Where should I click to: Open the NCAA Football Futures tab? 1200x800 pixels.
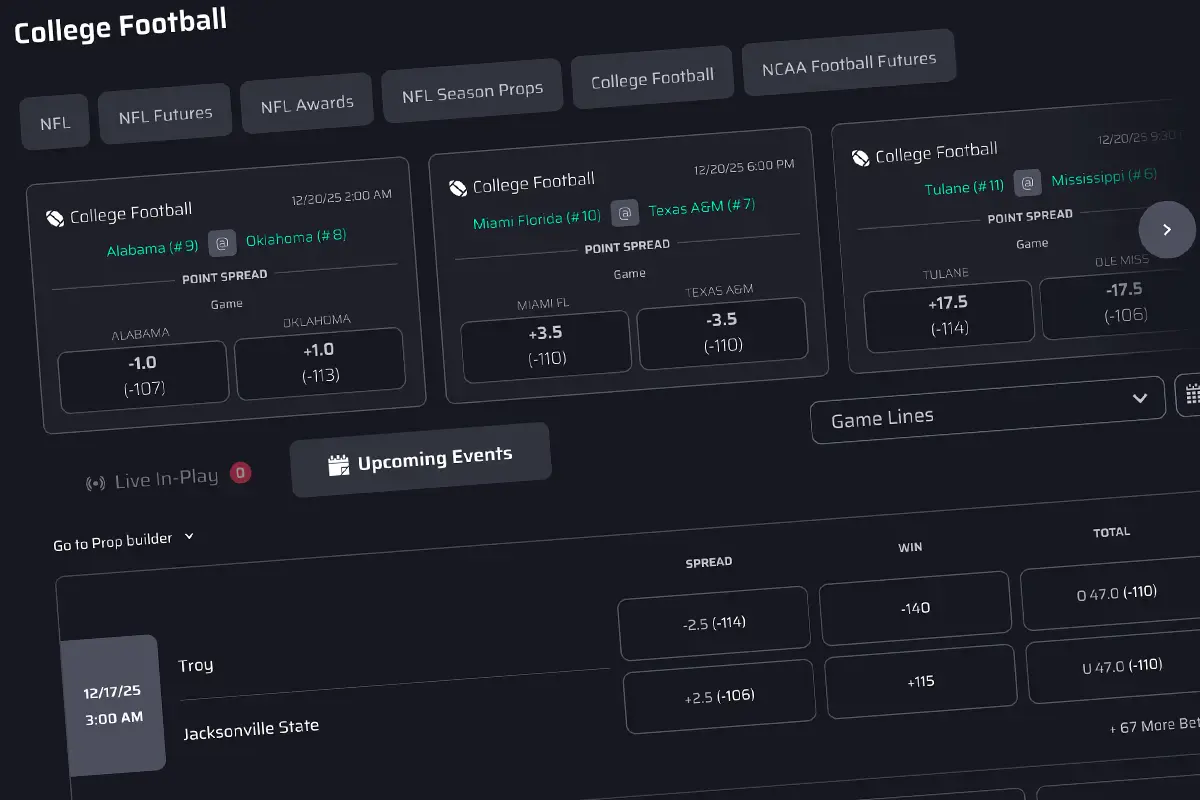[849, 63]
